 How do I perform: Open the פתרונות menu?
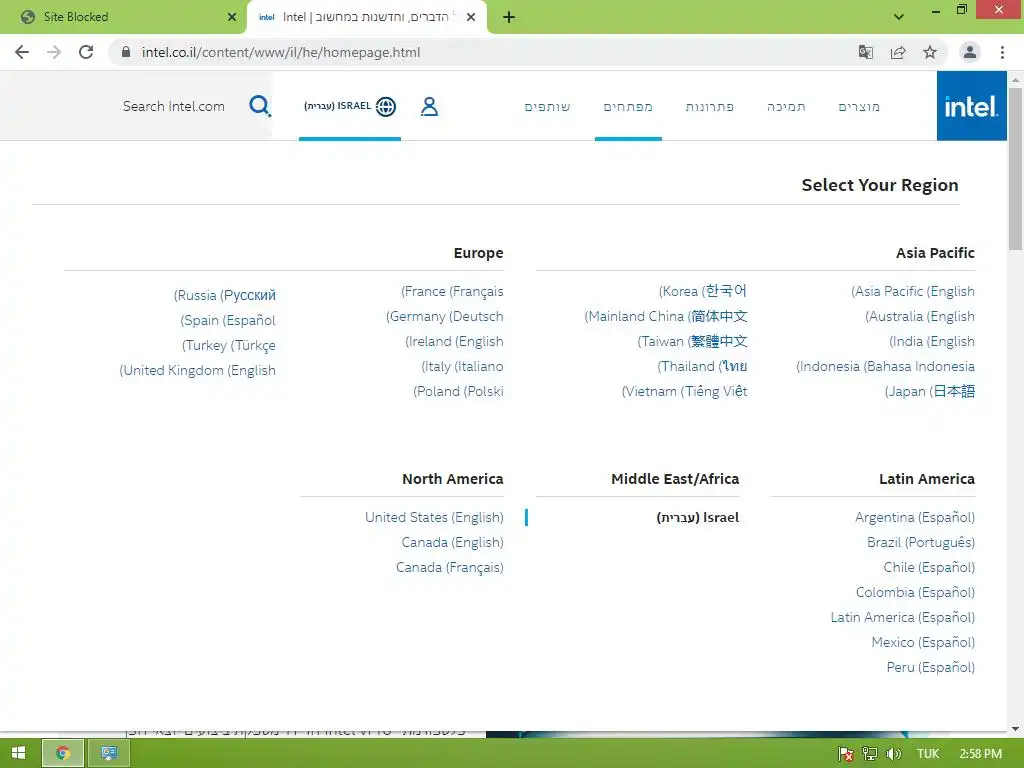pyautogui.click(x=710, y=106)
